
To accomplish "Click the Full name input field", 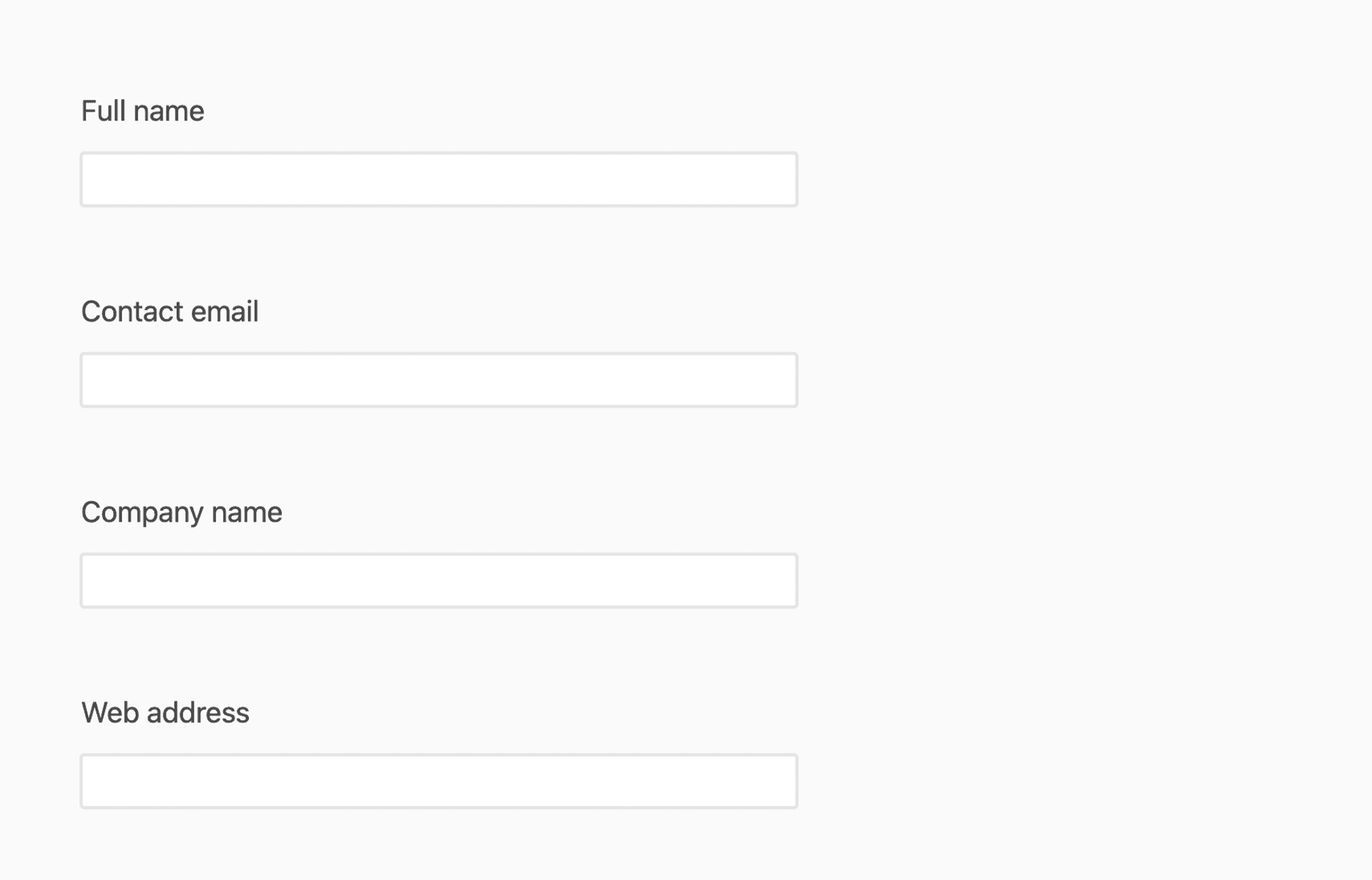I will pos(439,180).
